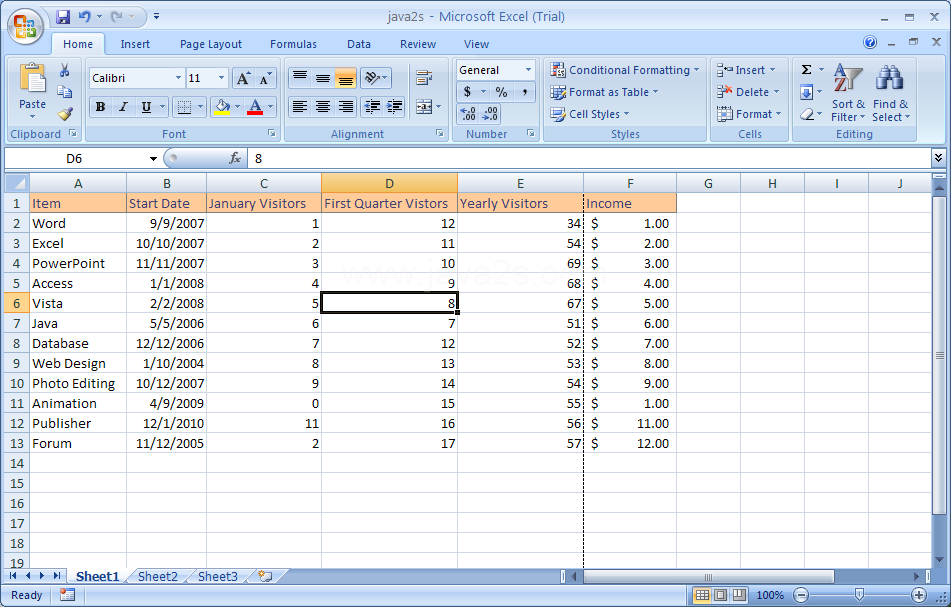
Task: Open the Formulas ribbon tab
Action: 293,44
